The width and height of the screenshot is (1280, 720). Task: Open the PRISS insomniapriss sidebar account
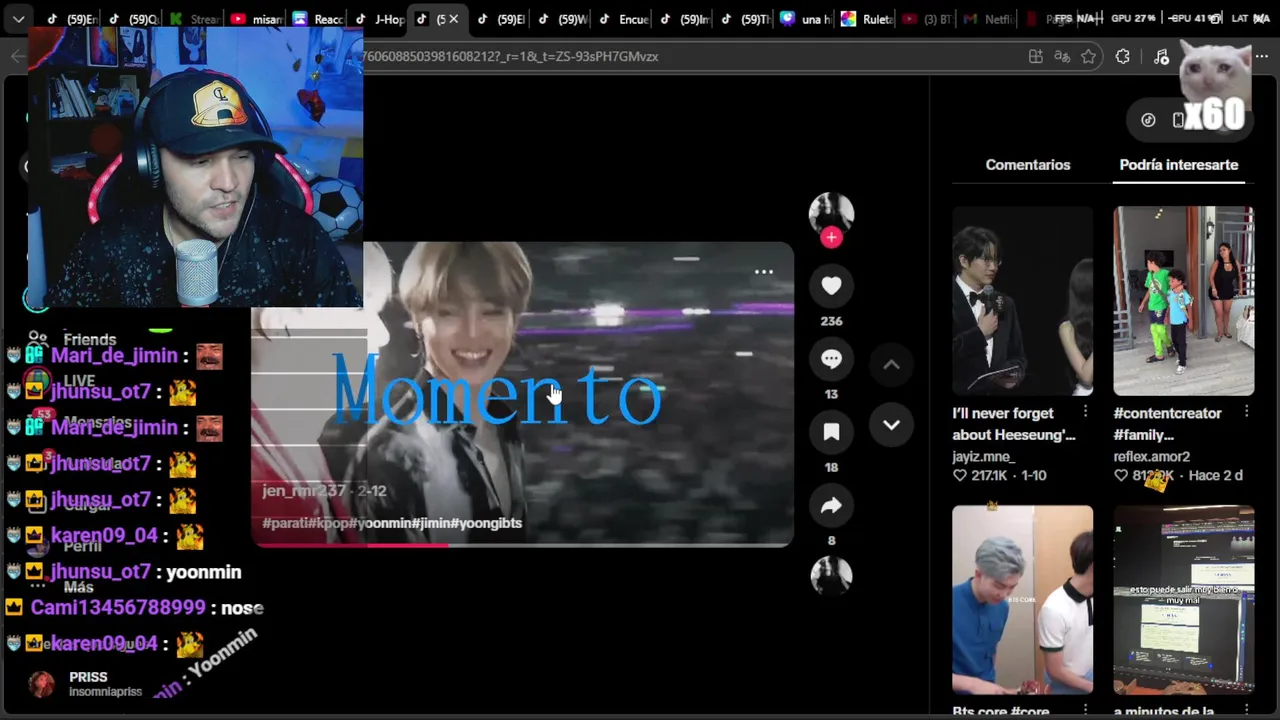coord(85,684)
